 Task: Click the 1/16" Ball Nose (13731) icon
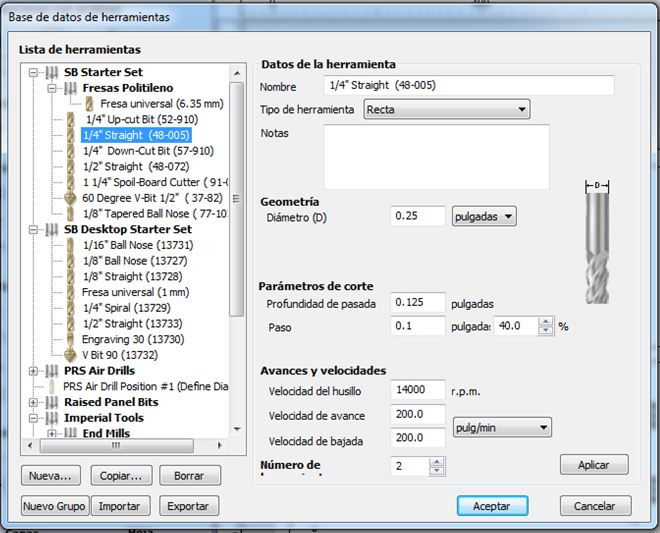71,245
